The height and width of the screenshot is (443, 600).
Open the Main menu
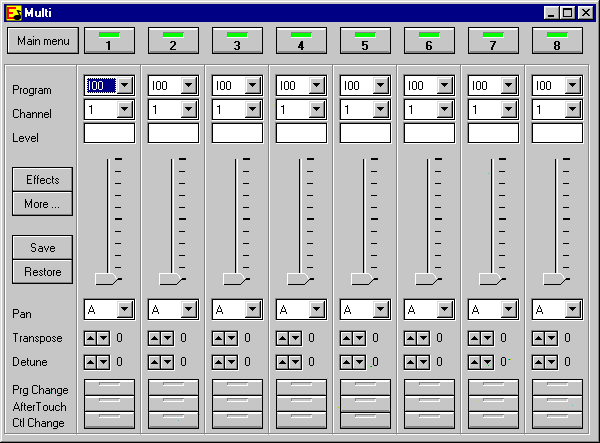pos(43,41)
